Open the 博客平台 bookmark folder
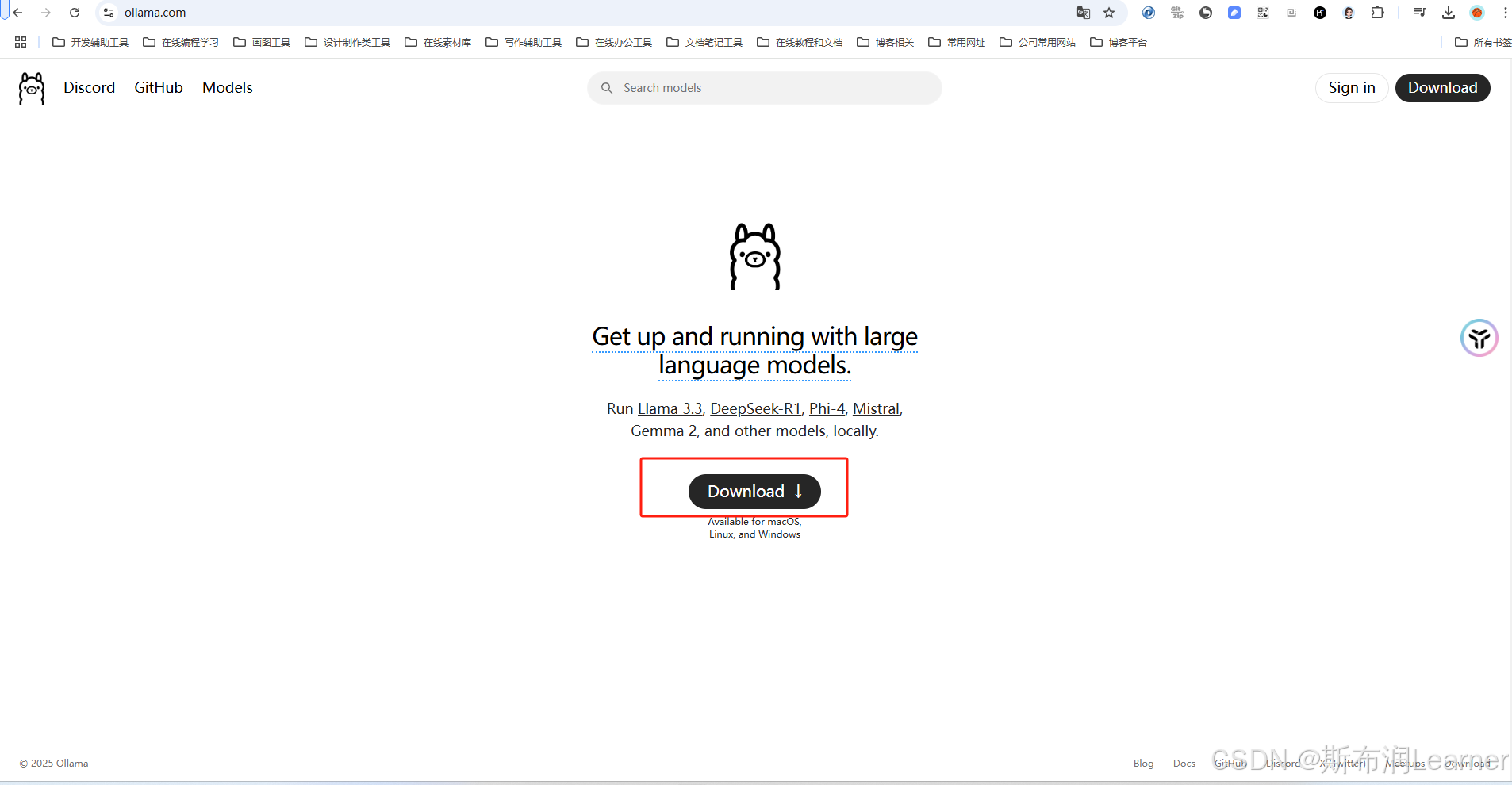 (x=1119, y=42)
